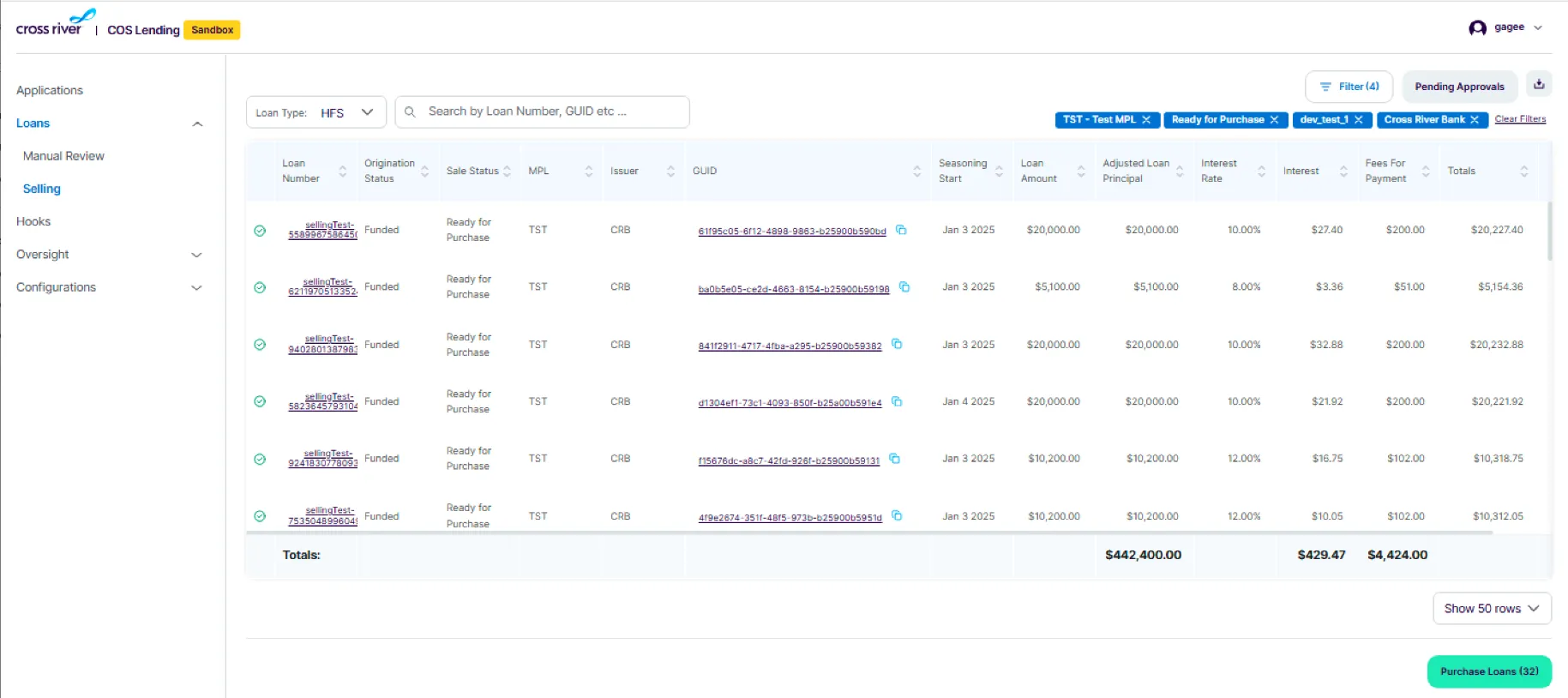This screenshot has height=698, width=1568.
Task: Copy the GUID in the $5,154.36 totals row
Action: pyautogui.click(x=904, y=287)
